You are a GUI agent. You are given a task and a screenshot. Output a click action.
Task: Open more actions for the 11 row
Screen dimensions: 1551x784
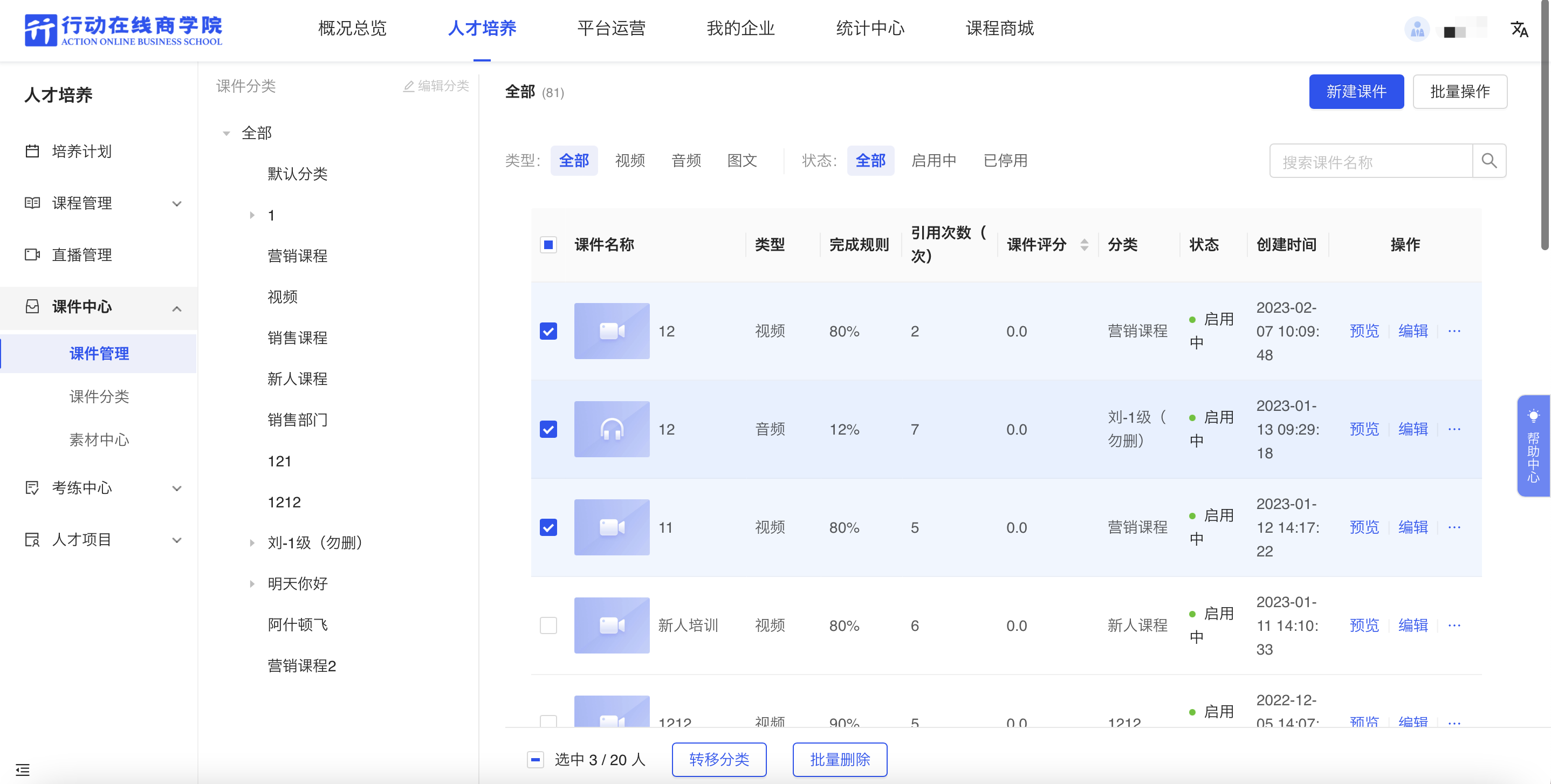click(1454, 527)
